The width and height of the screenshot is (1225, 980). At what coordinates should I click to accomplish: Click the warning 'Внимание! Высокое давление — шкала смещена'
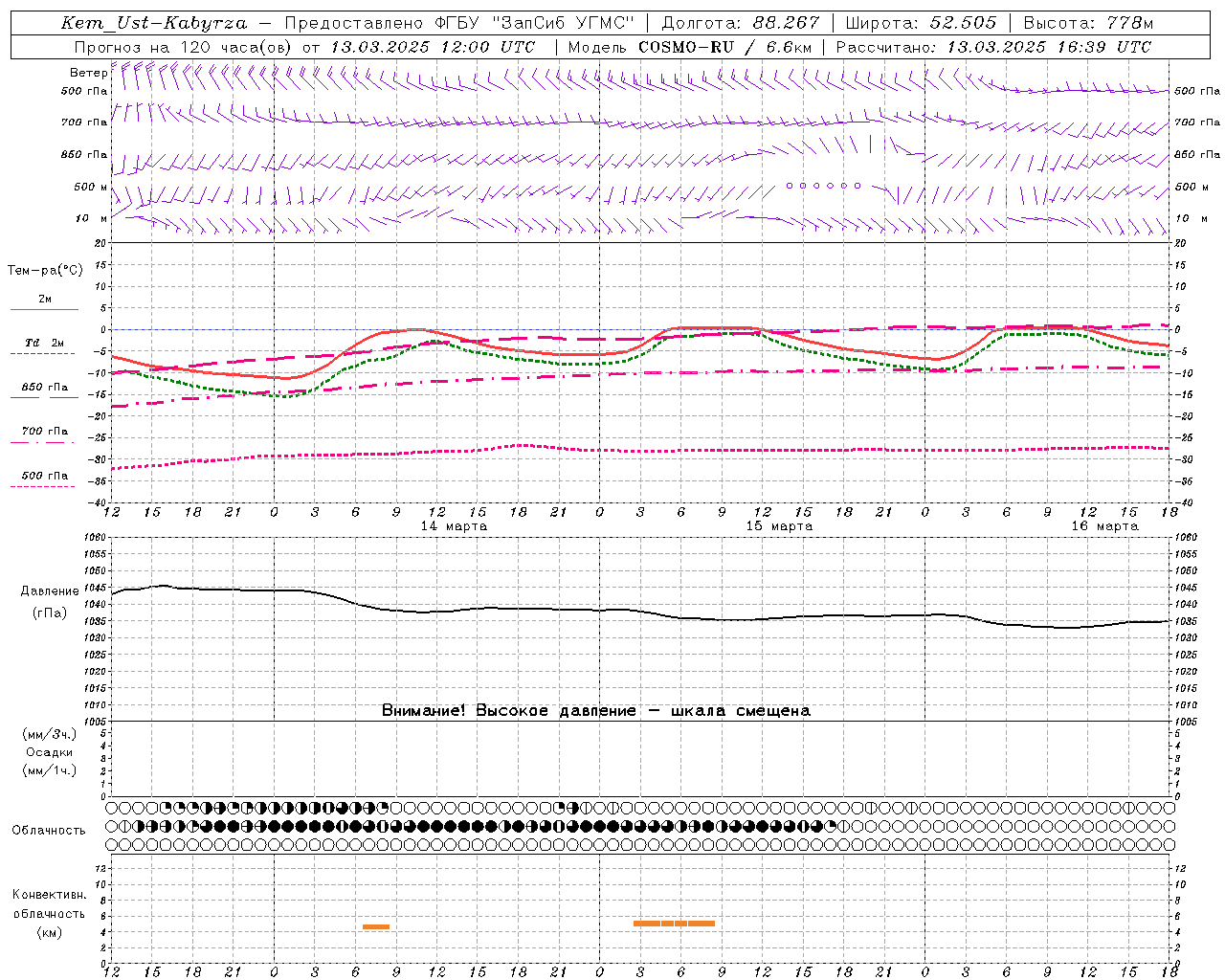(x=595, y=711)
